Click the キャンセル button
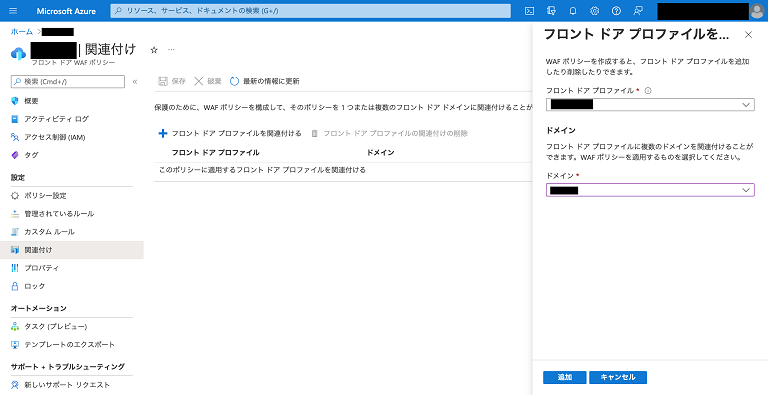 (618, 377)
